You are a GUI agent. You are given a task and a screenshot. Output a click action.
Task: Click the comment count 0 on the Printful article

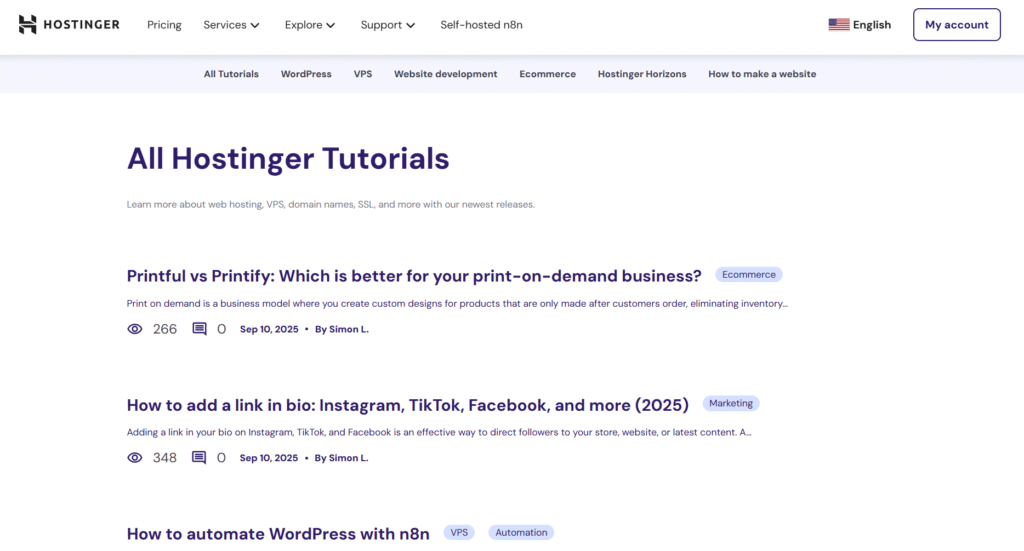pyautogui.click(x=221, y=329)
